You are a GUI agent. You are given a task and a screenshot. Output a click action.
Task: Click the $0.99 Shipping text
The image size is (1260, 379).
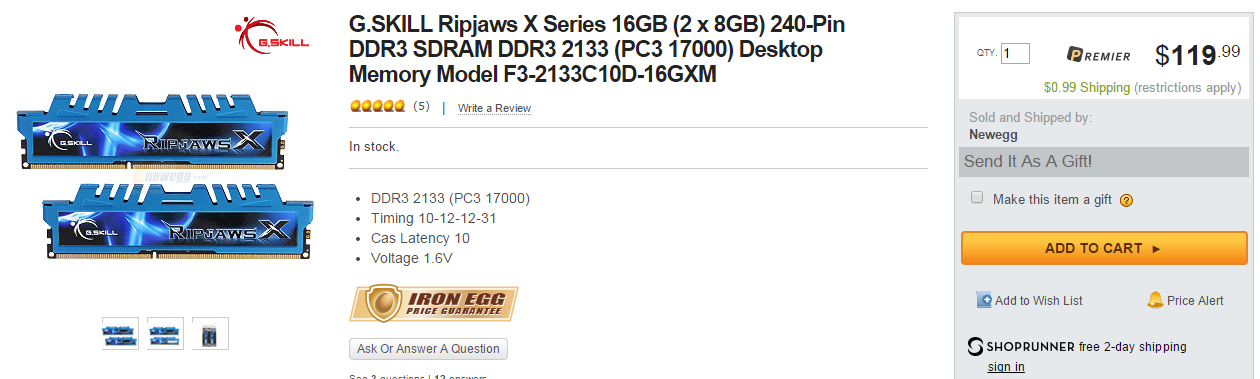tap(1087, 88)
